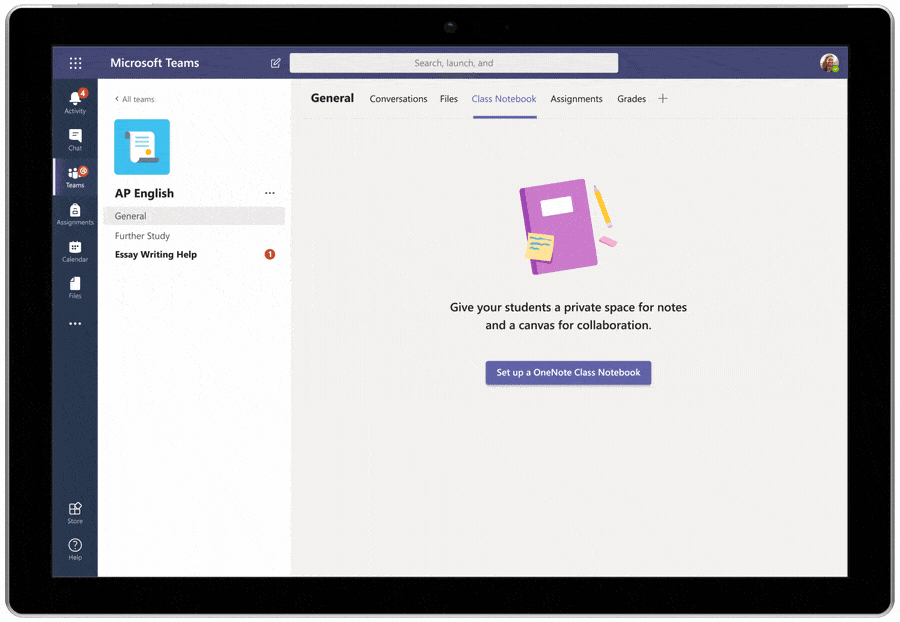Viewport: 900px width, 622px height.
Task: Add a tab with plus icon
Action: (x=663, y=99)
